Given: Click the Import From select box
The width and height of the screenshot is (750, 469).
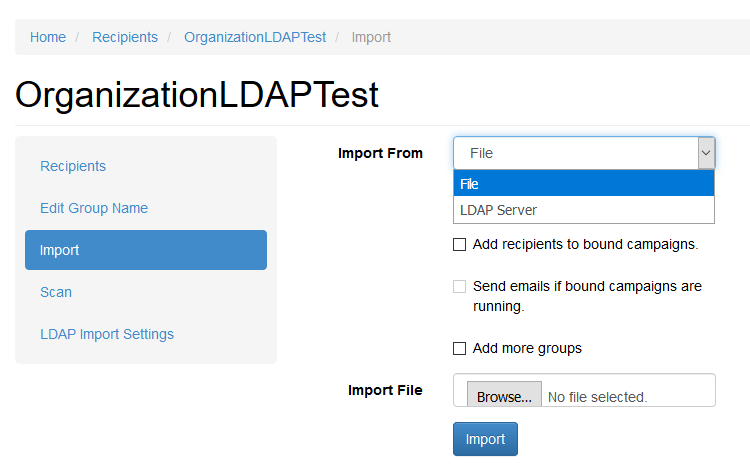Looking at the screenshot, I should click(x=584, y=153).
